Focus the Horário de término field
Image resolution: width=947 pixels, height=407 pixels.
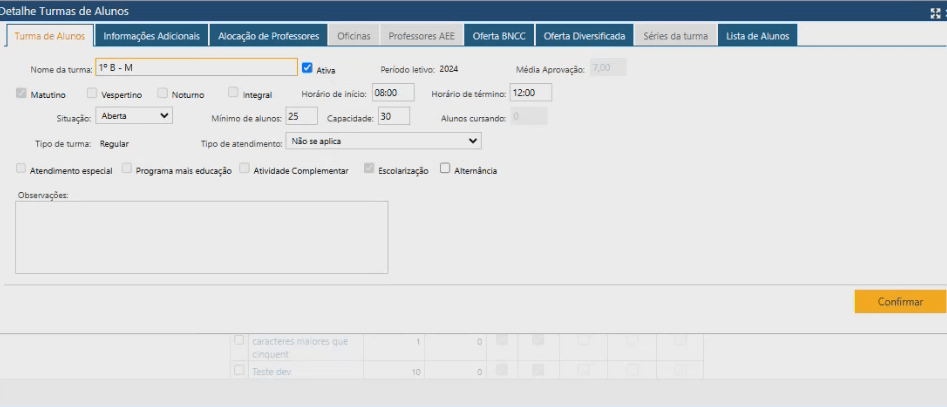pyautogui.click(x=530, y=92)
